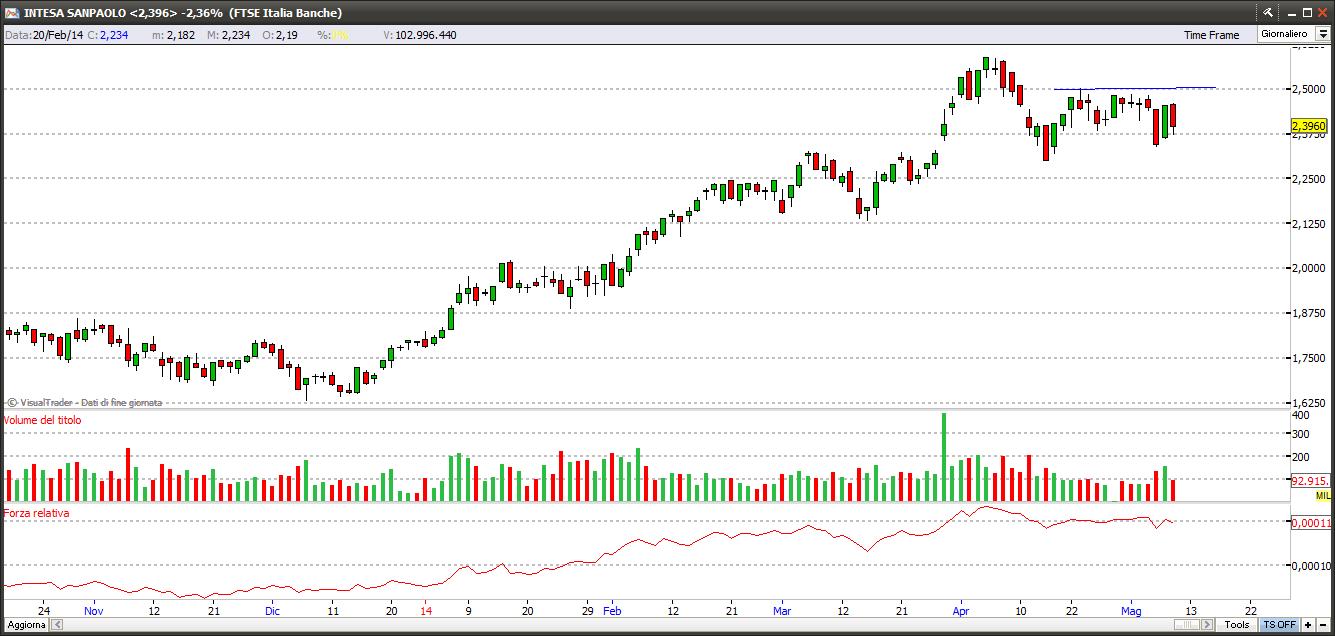Click the Forza relativa label
Viewport: 1335px width, 636px height.
pyautogui.click(x=36, y=513)
